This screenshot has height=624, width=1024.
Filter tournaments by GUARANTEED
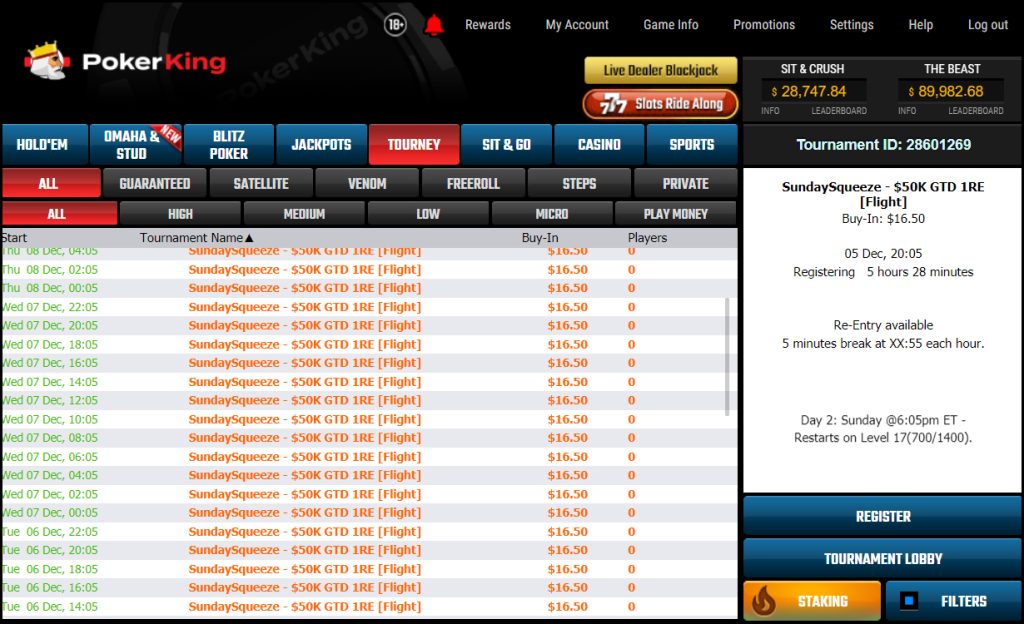(x=155, y=183)
